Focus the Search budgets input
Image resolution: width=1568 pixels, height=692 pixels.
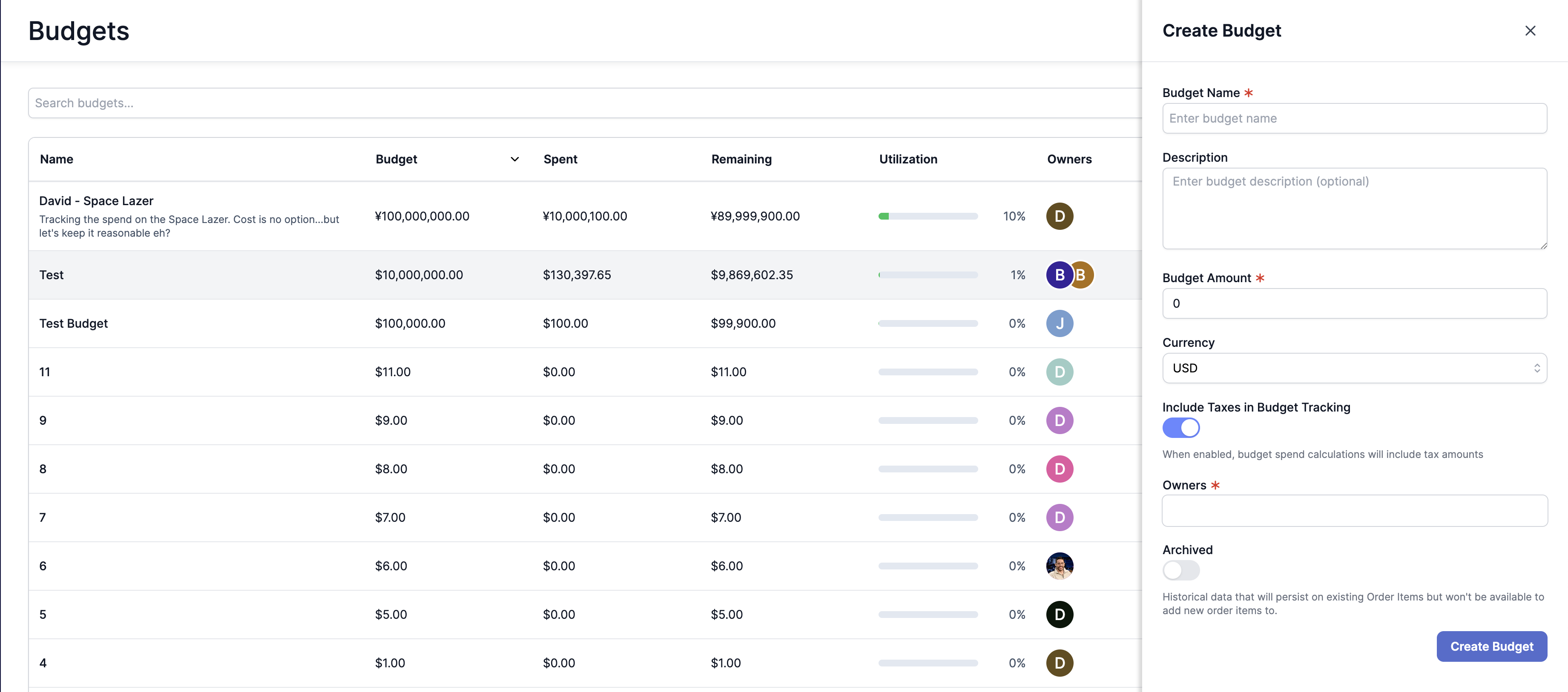[x=584, y=103]
